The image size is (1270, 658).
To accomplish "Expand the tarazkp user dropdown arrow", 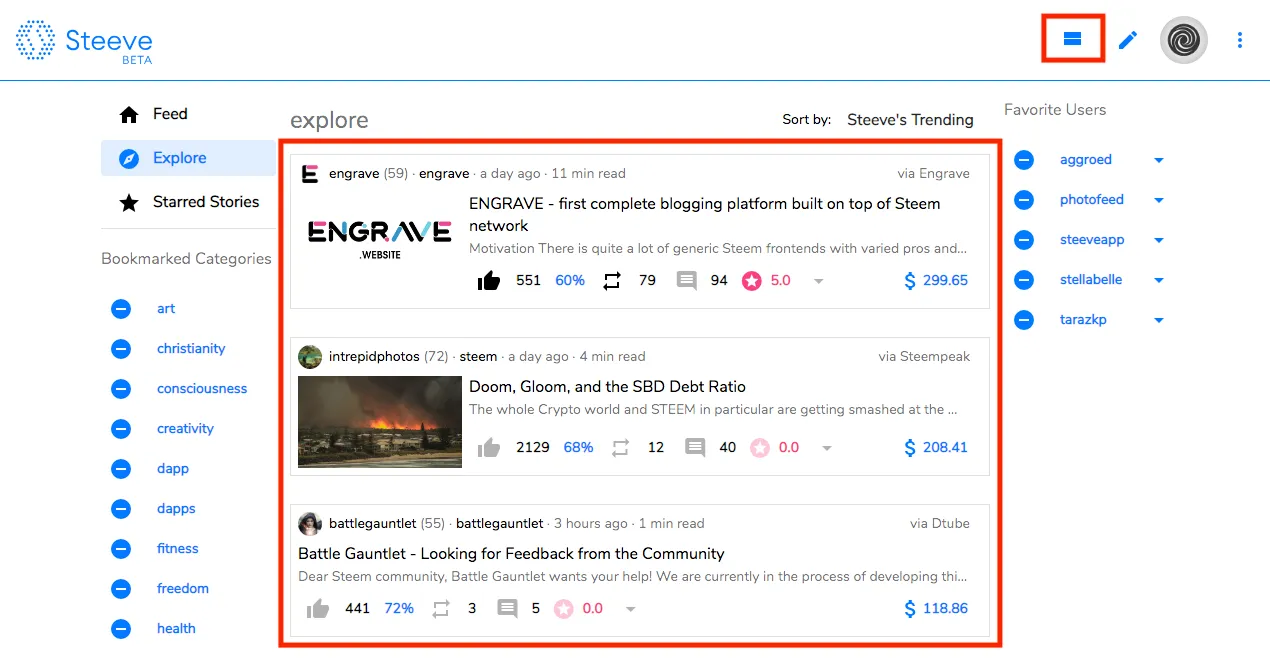I will [x=1159, y=320].
